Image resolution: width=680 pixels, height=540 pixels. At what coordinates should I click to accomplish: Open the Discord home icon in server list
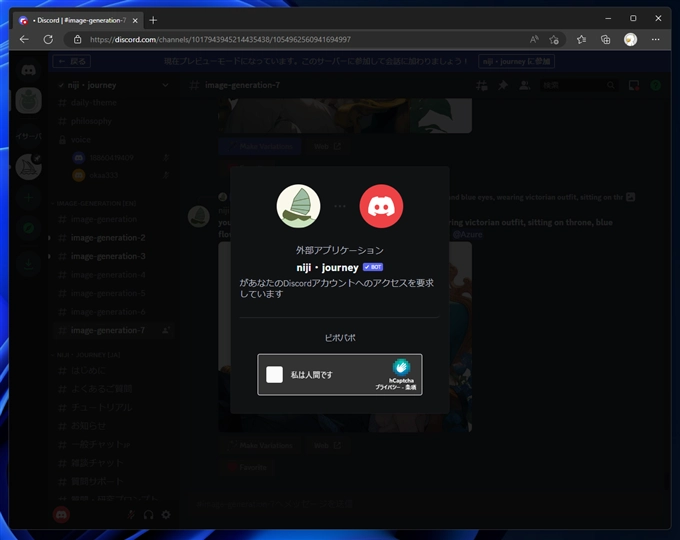29,70
